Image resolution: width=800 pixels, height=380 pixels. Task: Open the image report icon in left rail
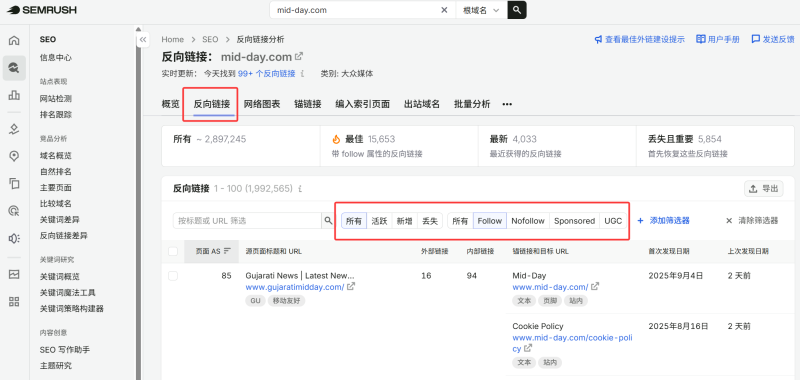pyautogui.click(x=14, y=274)
